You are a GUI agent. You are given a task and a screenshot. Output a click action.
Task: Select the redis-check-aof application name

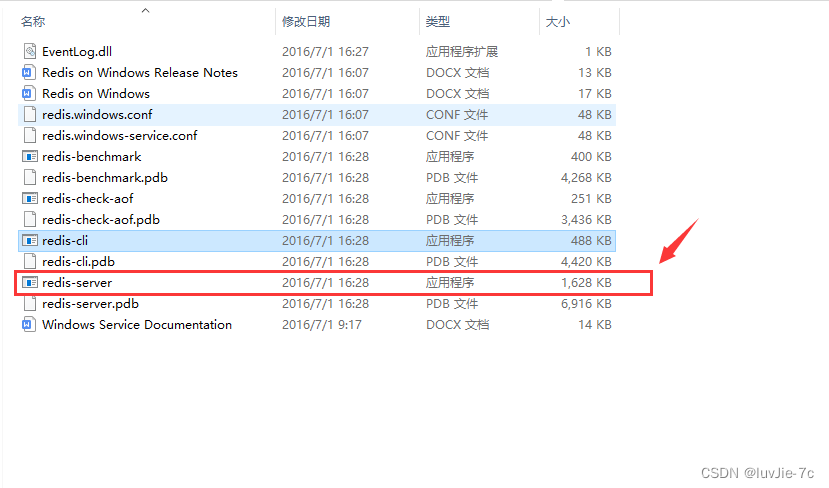pos(87,198)
